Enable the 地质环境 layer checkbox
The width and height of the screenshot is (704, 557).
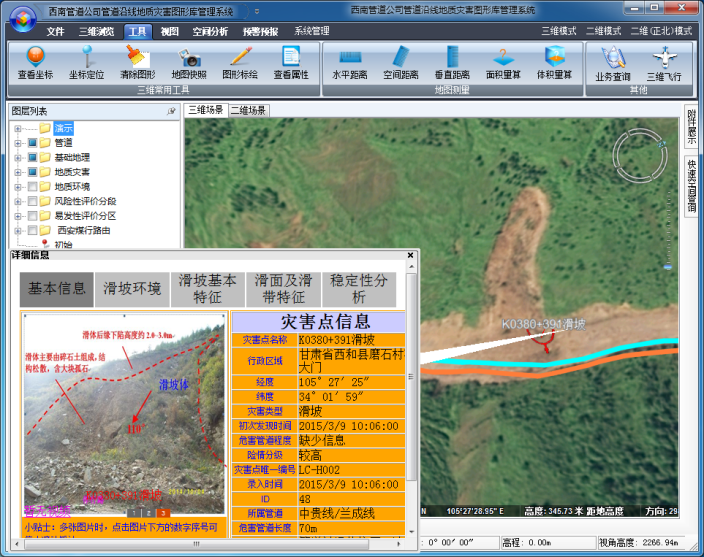pyautogui.click(x=32, y=187)
